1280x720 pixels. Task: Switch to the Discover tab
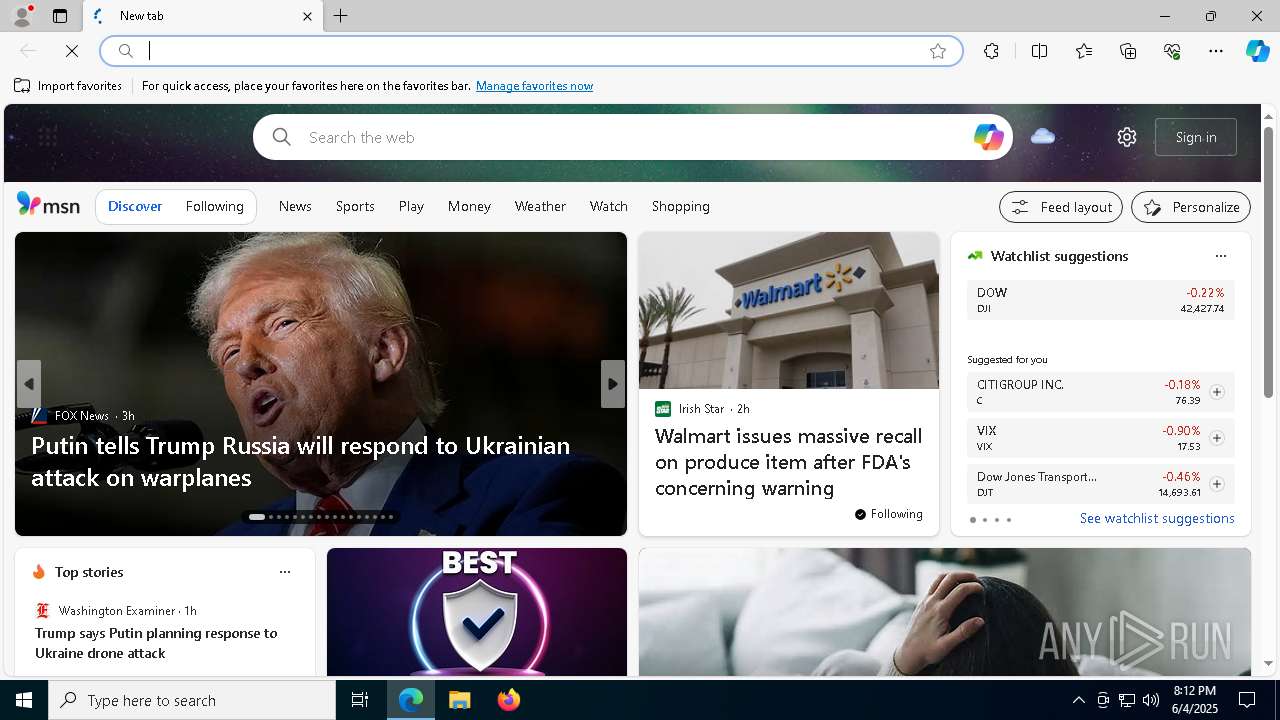(135, 206)
